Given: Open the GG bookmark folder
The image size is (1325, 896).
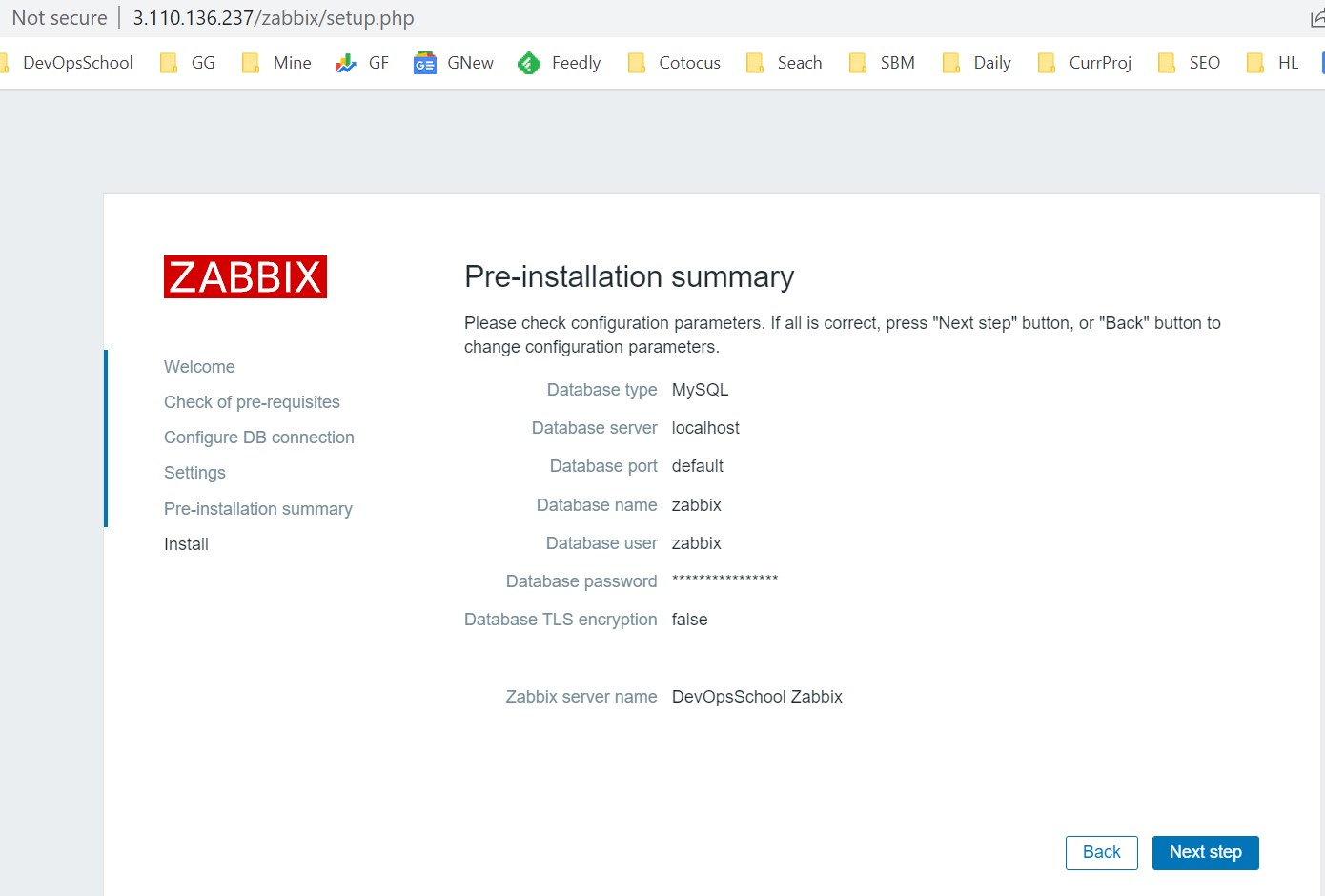Looking at the screenshot, I should 188,63.
